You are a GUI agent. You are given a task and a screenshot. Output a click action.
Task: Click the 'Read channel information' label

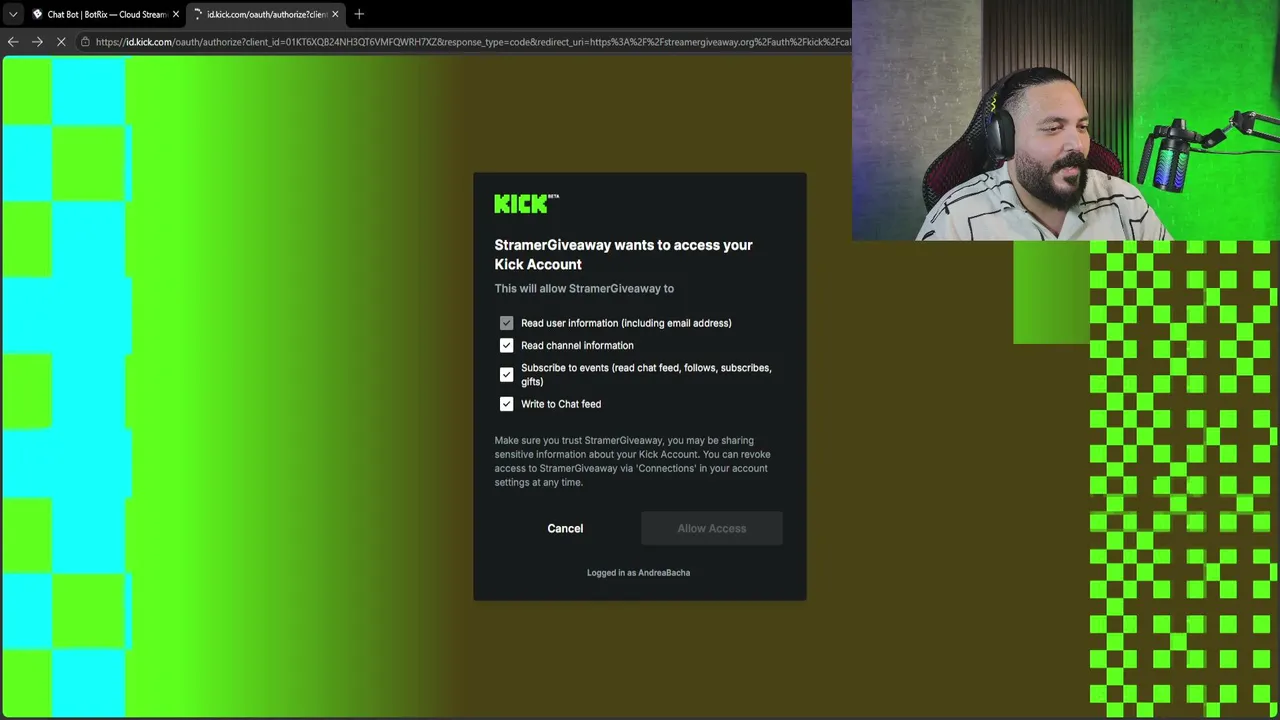577,345
